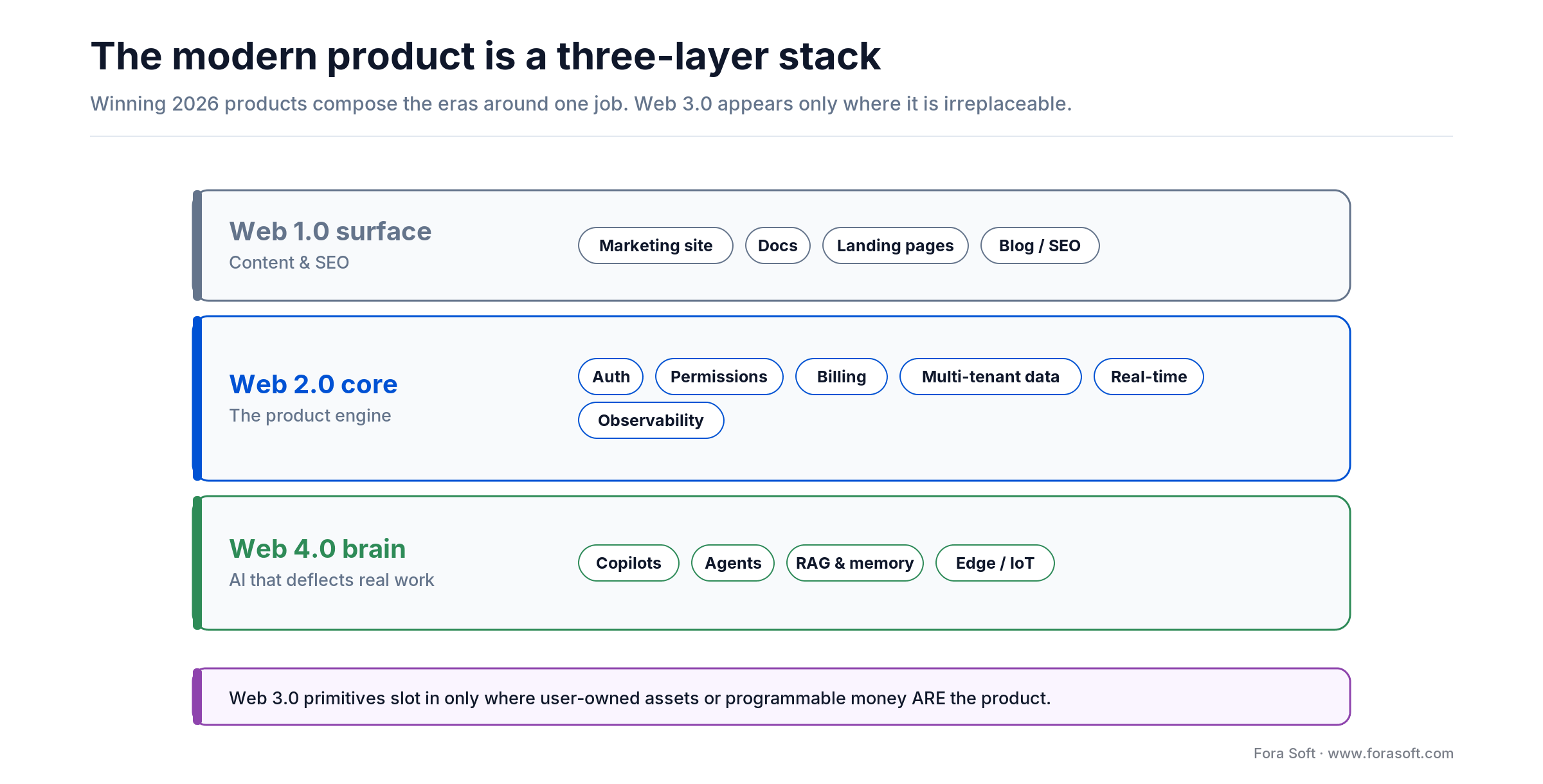The width and height of the screenshot is (1543, 784).
Task: Select the Observability pill
Action: (651, 420)
